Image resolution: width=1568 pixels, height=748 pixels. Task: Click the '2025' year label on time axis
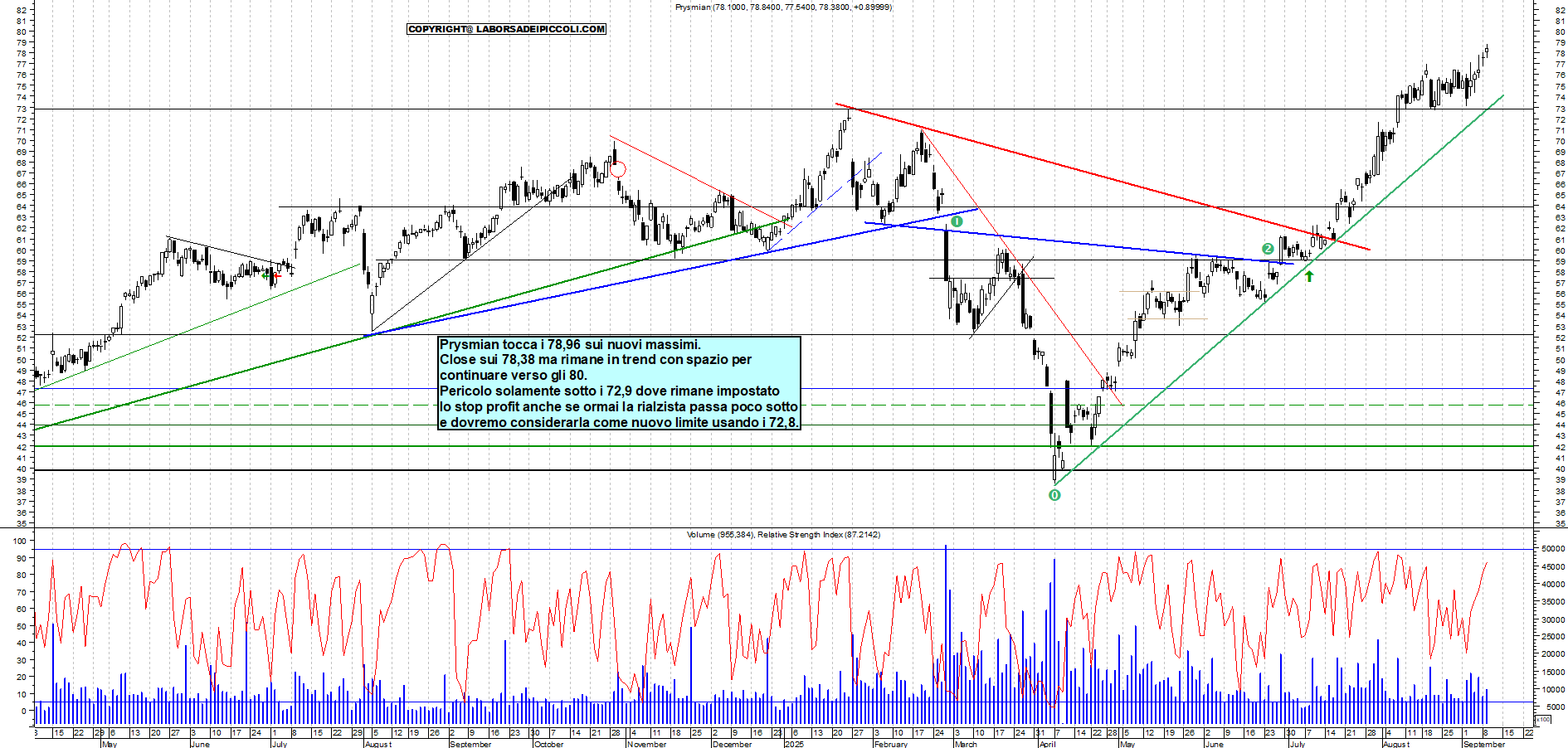click(795, 744)
